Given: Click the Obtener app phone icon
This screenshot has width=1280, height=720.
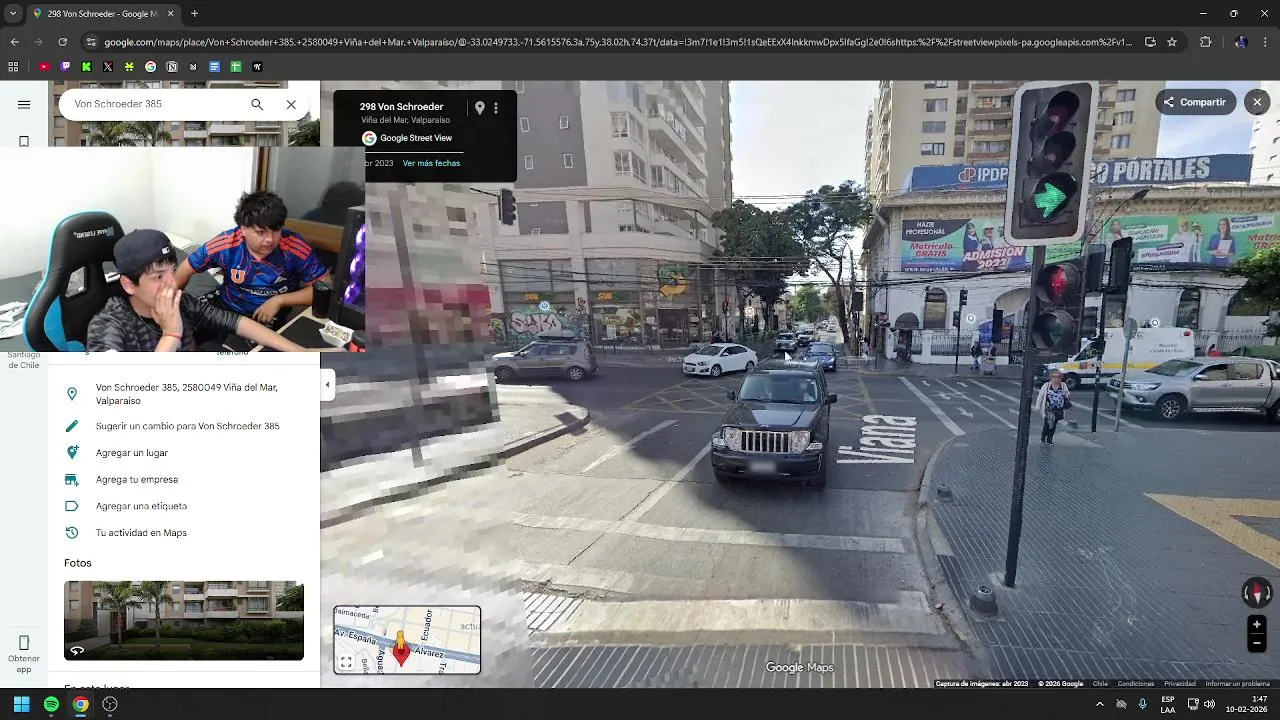Looking at the screenshot, I should [24, 643].
